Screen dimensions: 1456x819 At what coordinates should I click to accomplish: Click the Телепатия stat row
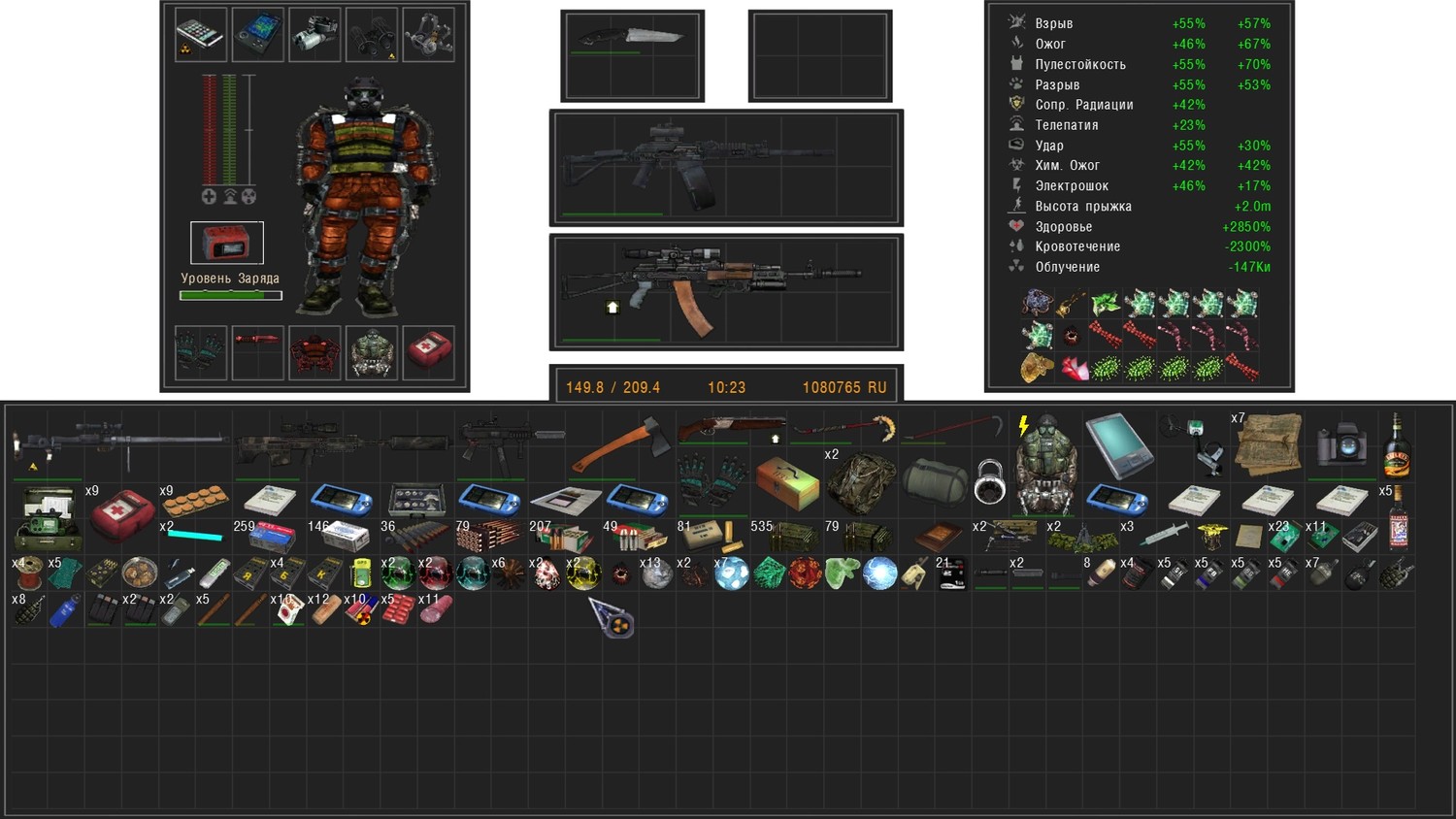[x=1139, y=125]
